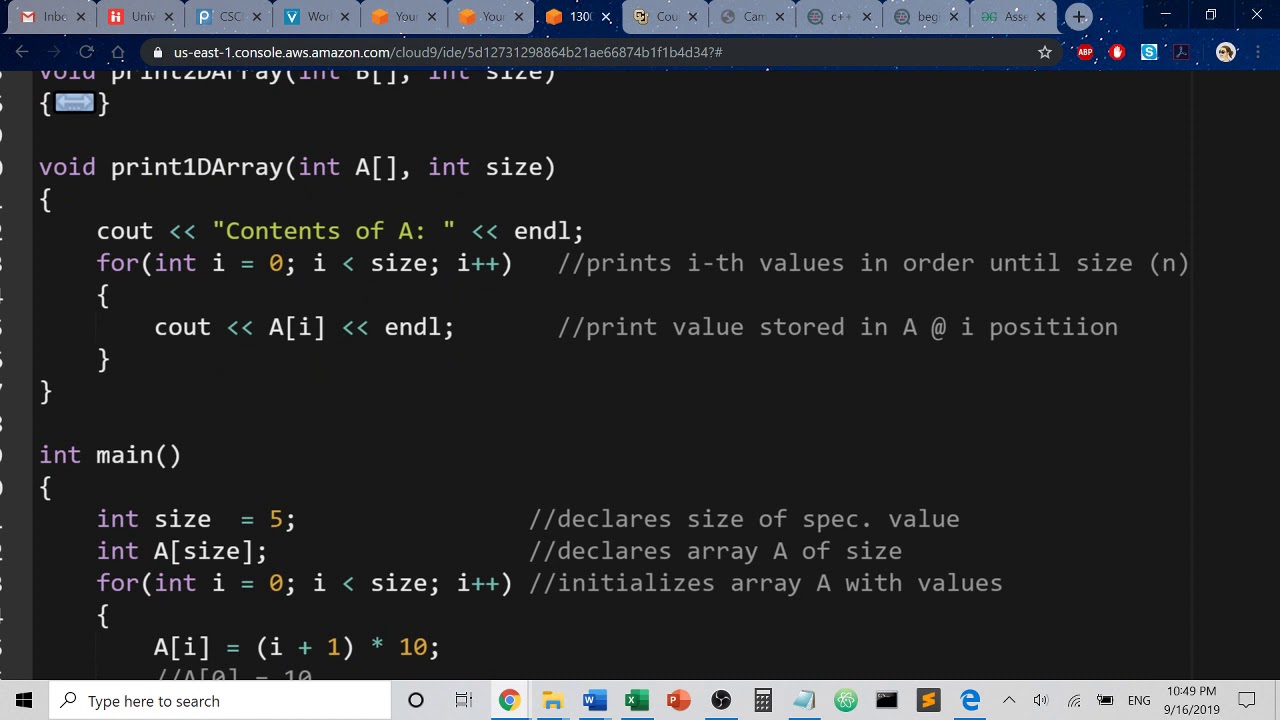The height and width of the screenshot is (720, 1280).
Task: Open Task View on taskbar
Action: (463, 700)
